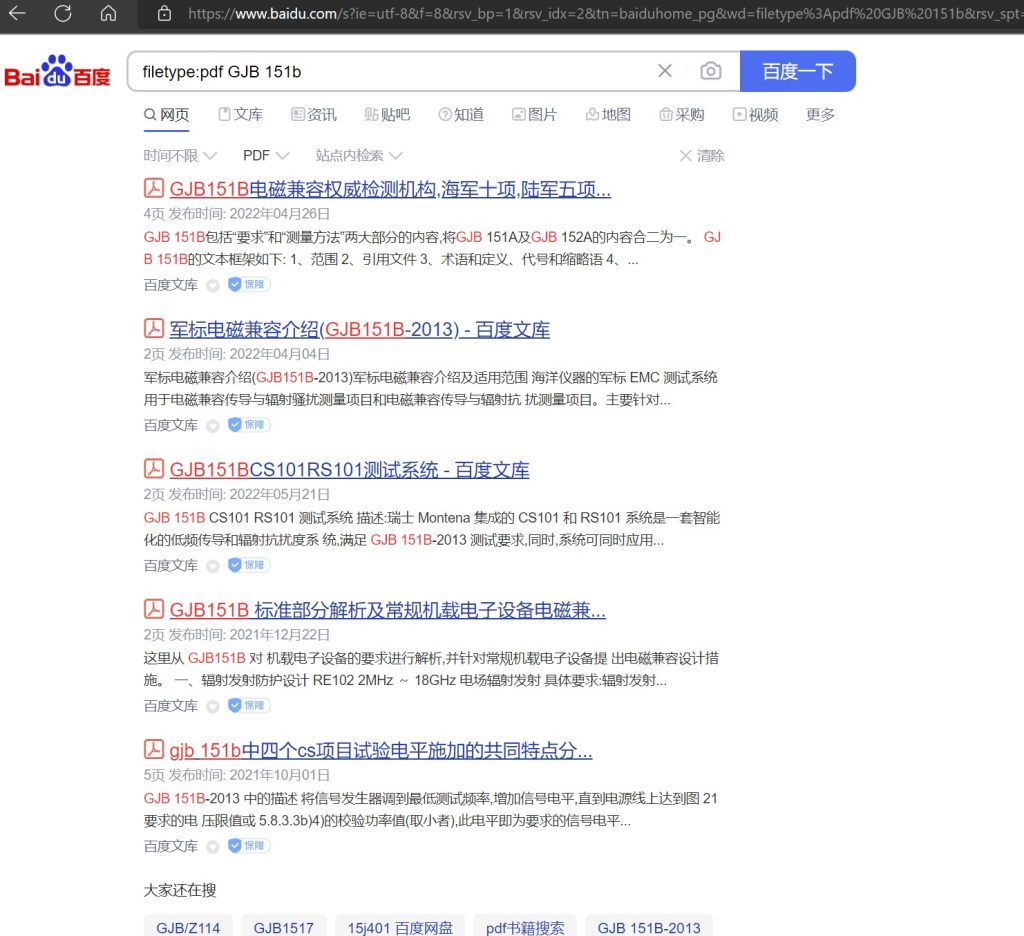Open the PDF file type filter dropdown

[x=266, y=155]
